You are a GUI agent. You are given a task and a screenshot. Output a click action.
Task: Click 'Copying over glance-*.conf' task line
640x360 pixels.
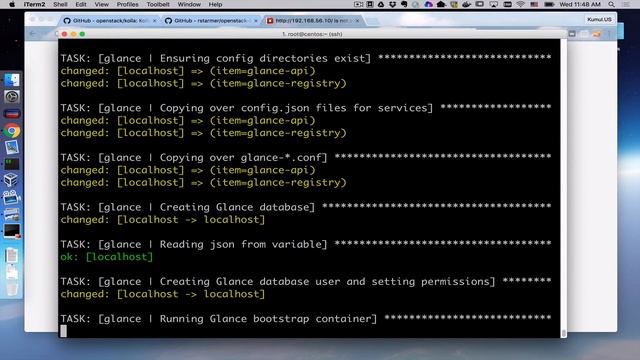[306, 158]
